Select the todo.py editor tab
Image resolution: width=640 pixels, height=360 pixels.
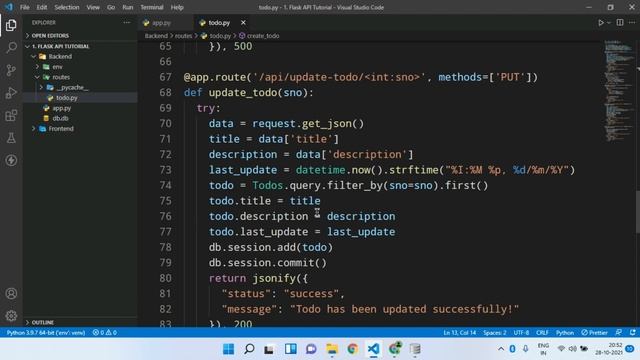click(x=219, y=23)
